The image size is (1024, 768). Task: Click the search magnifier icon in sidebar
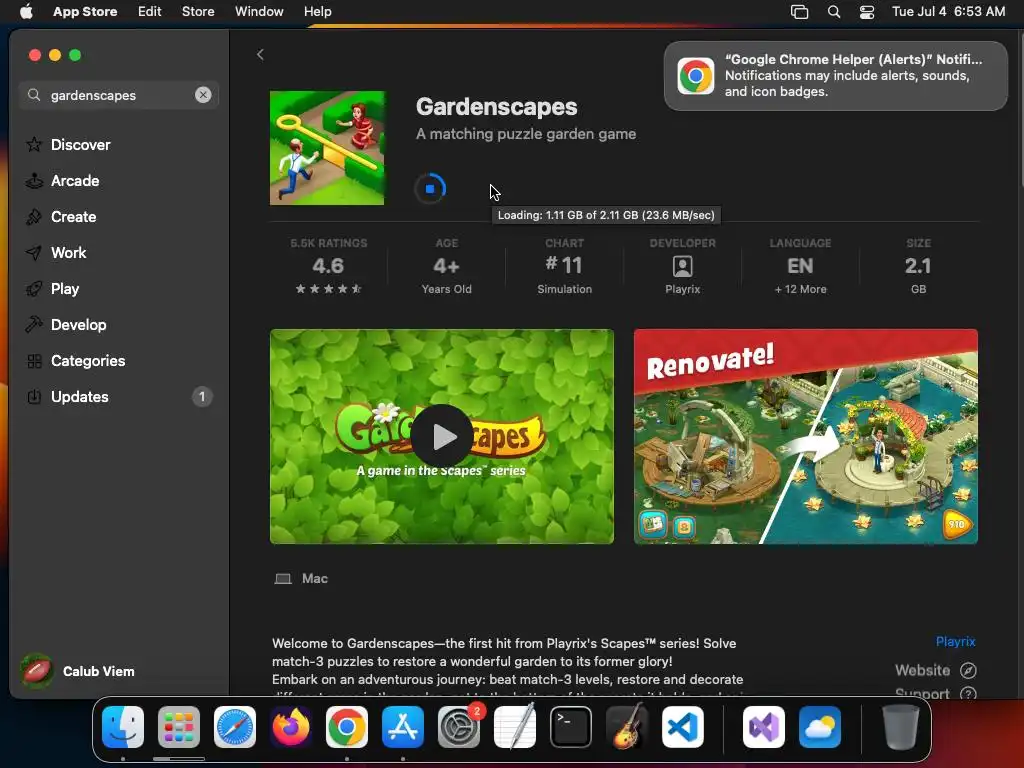[34, 95]
